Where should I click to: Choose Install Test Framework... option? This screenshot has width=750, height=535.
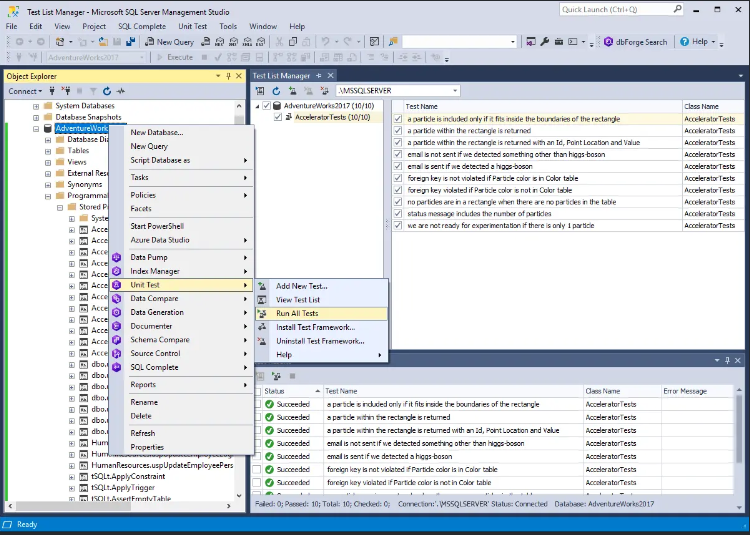[x=321, y=328]
